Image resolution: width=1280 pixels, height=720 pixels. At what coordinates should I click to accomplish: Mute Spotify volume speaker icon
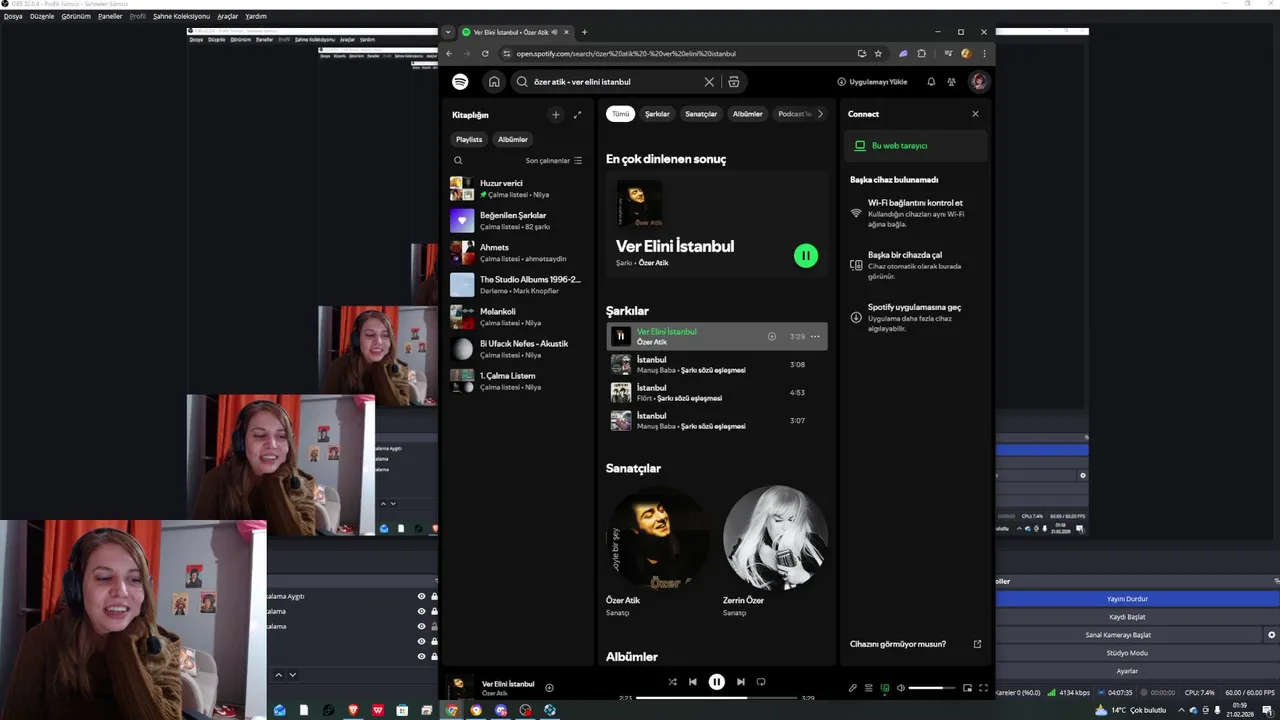point(901,688)
